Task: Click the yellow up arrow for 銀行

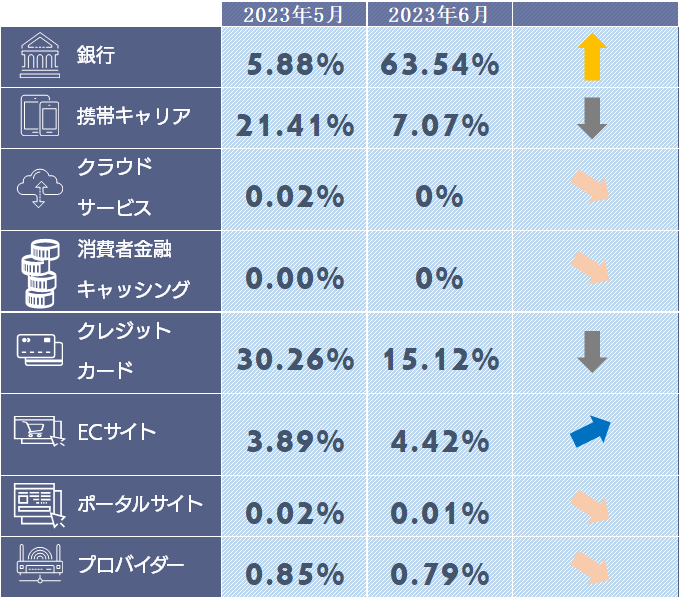Action: [594, 57]
